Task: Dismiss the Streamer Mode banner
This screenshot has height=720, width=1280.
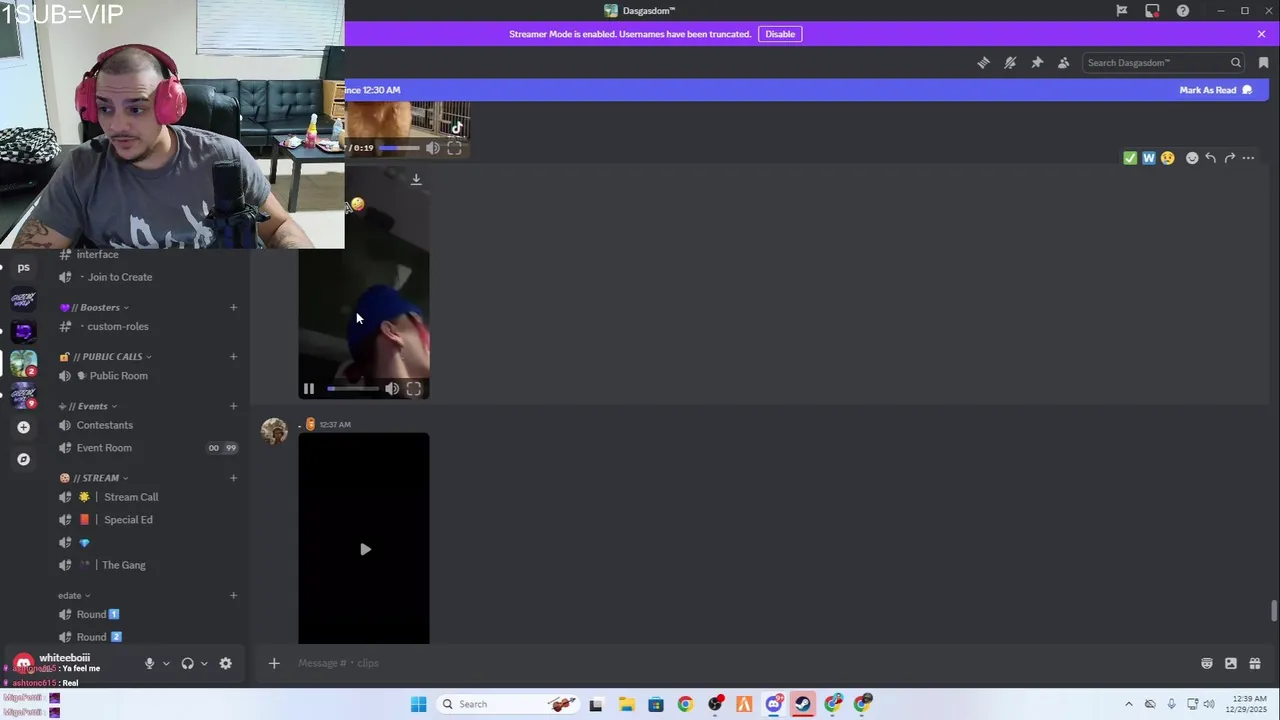Action: (x=1261, y=34)
